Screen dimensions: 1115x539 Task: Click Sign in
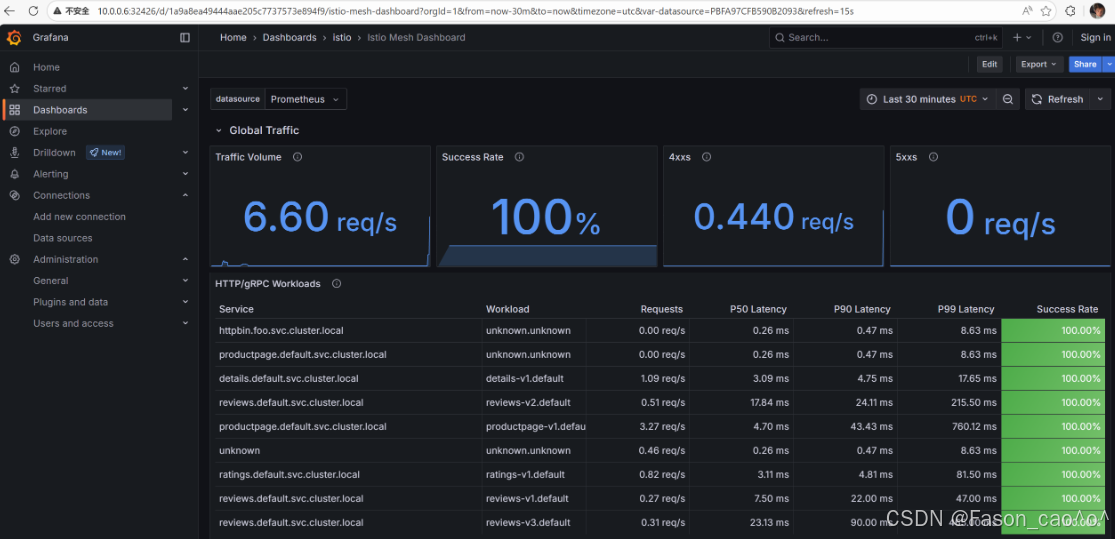[1096, 38]
